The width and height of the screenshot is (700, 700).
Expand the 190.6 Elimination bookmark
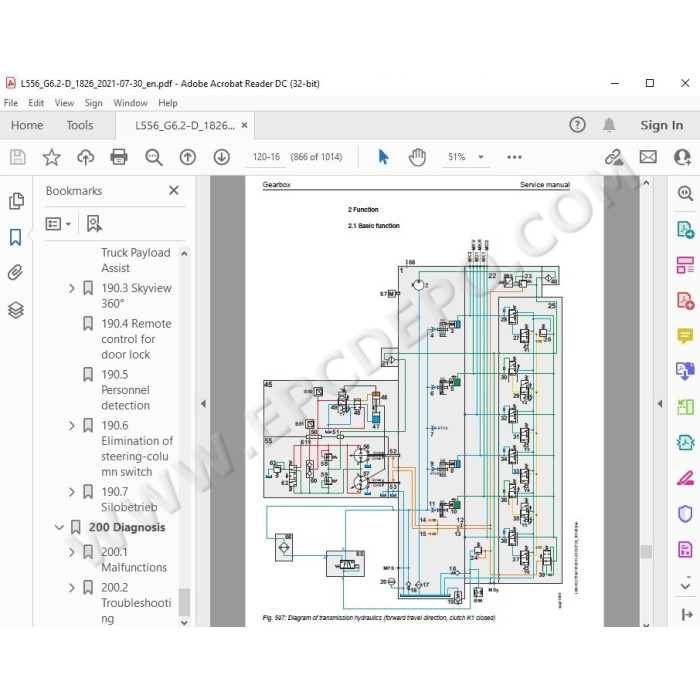[x=71, y=425]
